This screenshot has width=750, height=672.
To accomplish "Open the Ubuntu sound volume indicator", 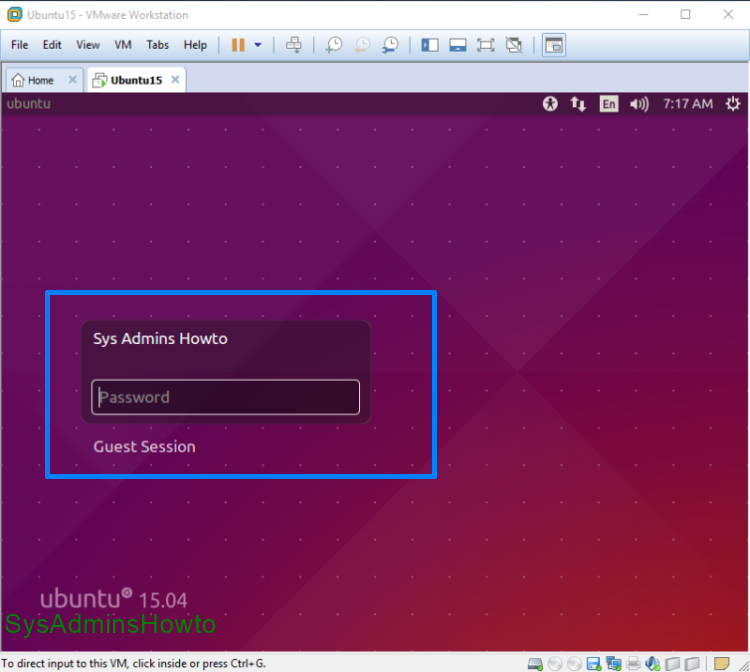I will coord(639,104).
